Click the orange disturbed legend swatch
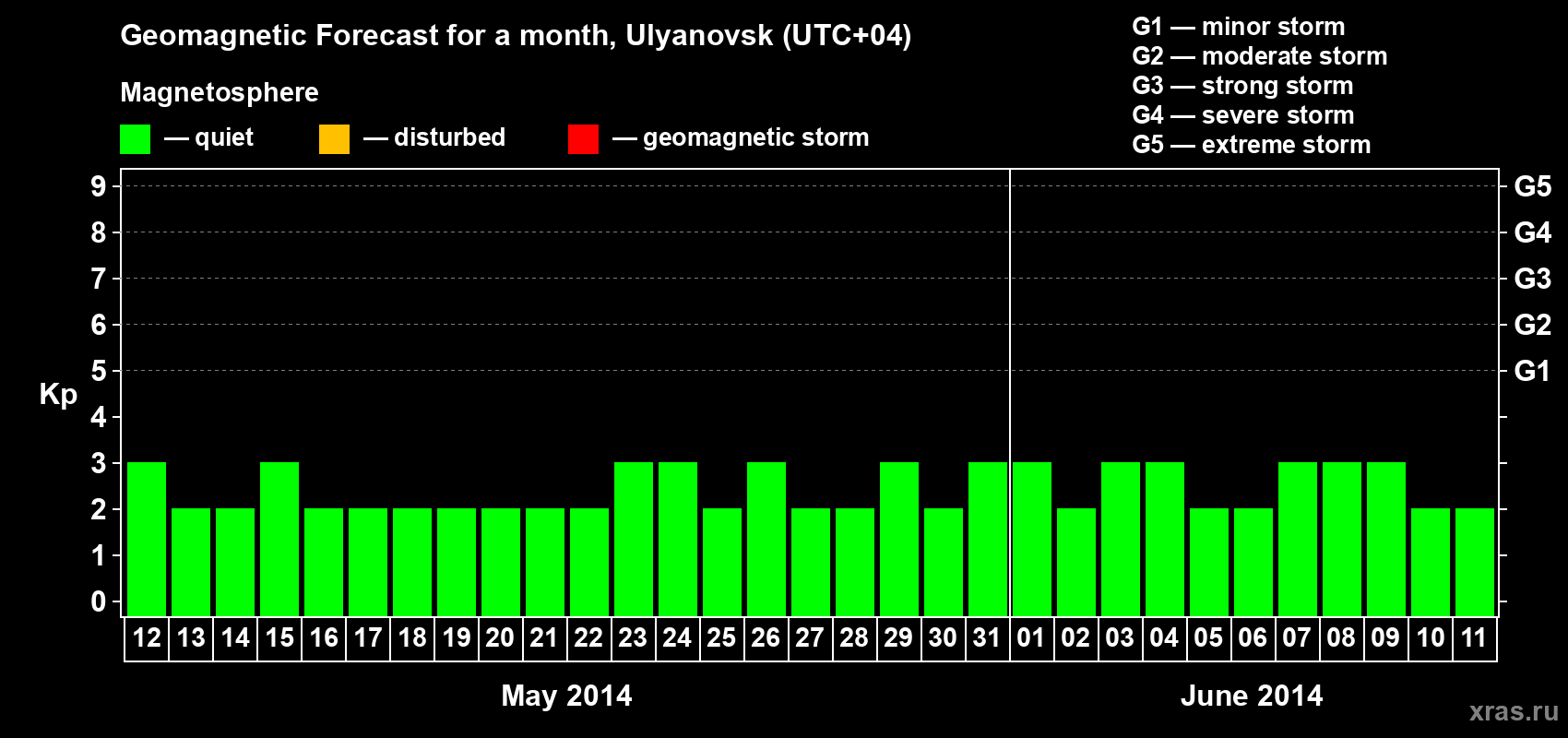The width and height of the screenshot is (1568, 738). coord(334,139)
